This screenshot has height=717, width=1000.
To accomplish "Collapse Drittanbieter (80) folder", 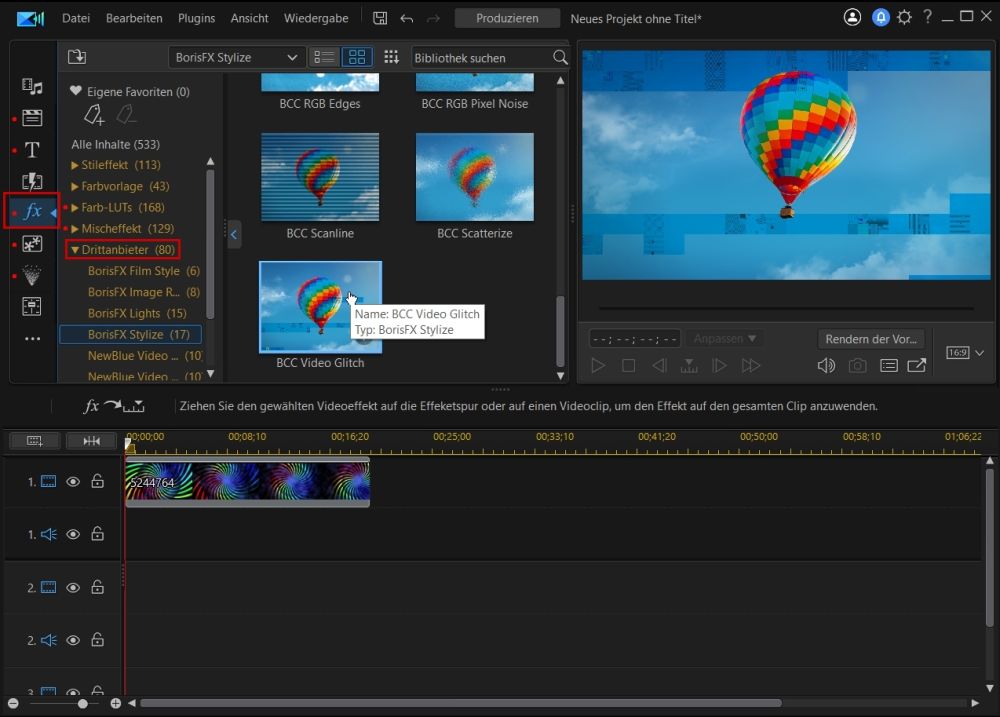I will click(75, 249).
